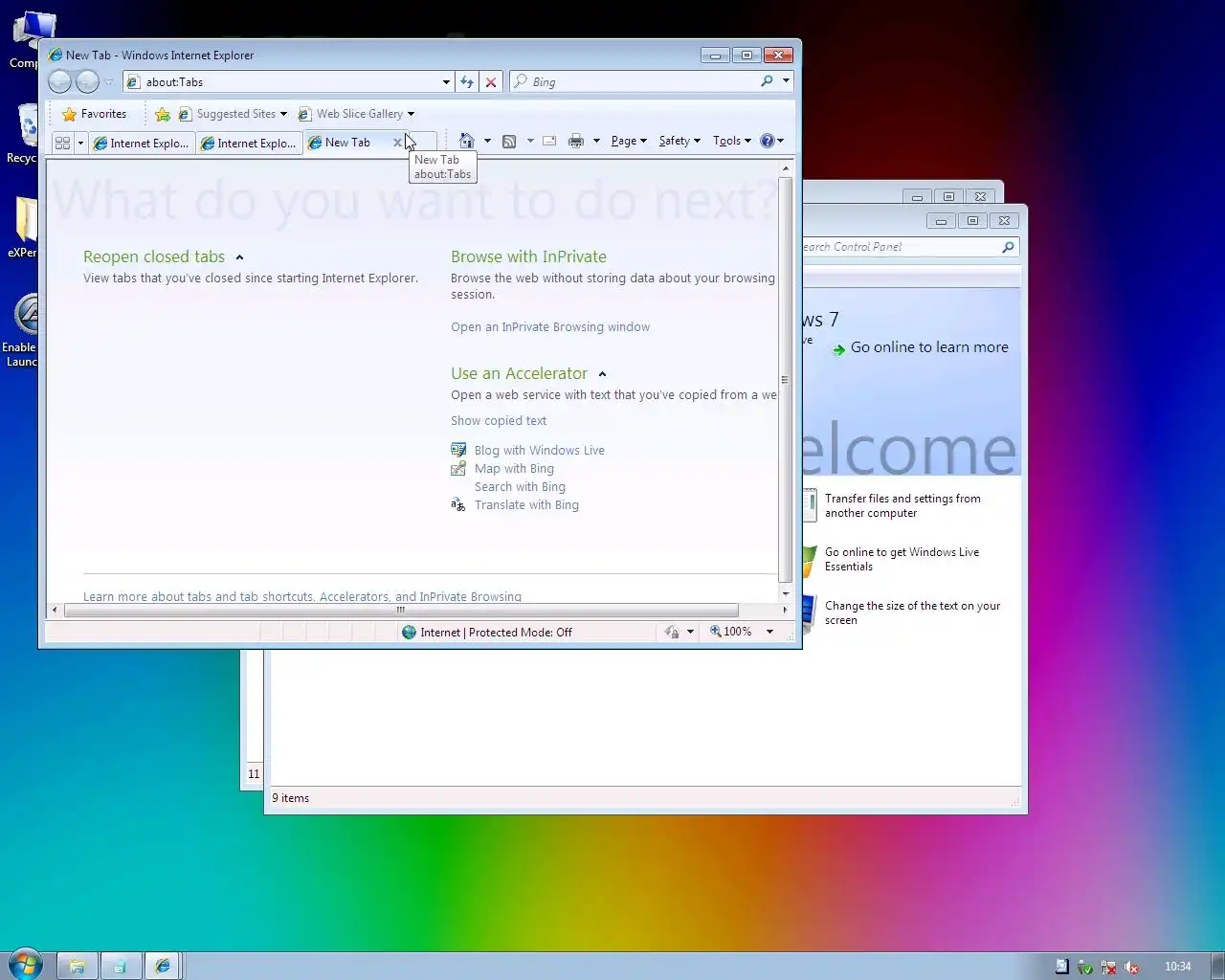Image resolution: width=1225 pixels, height=980 pixels.
Task: Open the search provider dropdown arrow
Action: [x=787, y=81]
